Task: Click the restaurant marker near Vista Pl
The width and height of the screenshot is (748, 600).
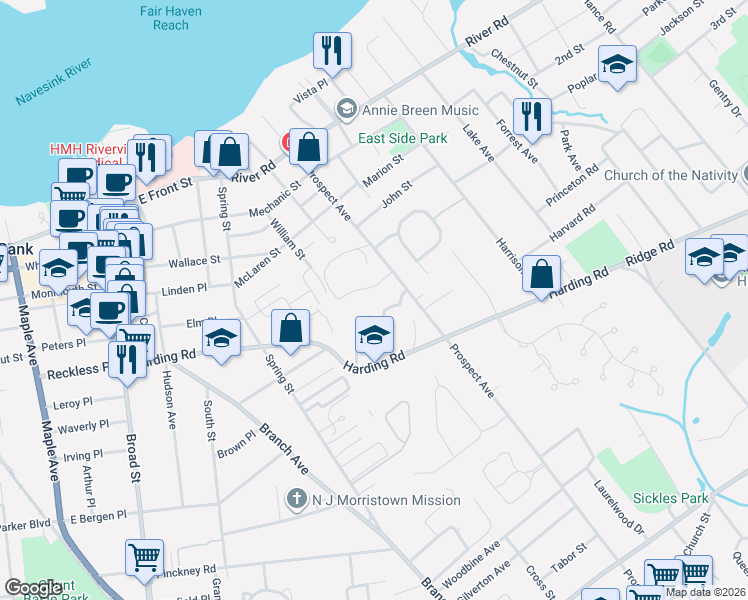Action: tap(332, 51)
